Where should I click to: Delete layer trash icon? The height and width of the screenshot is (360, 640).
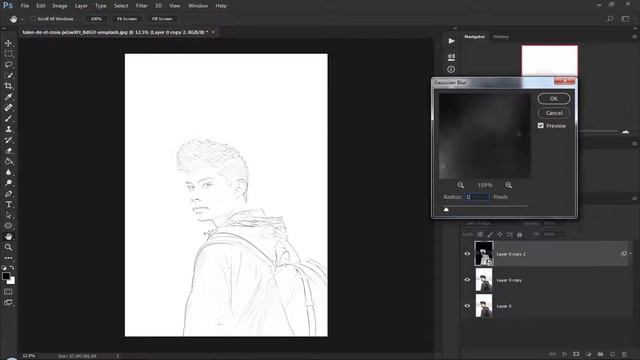(624, 354)
